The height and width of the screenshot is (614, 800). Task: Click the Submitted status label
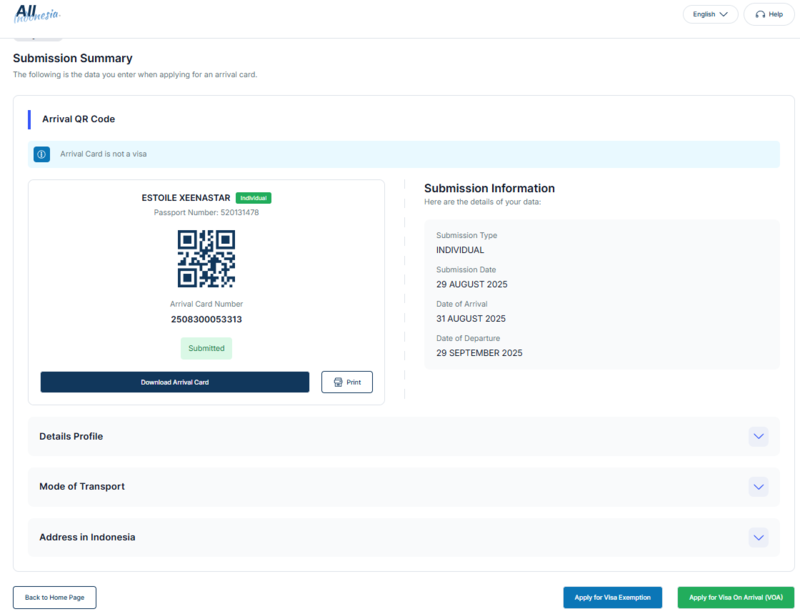tap(206, 348)
